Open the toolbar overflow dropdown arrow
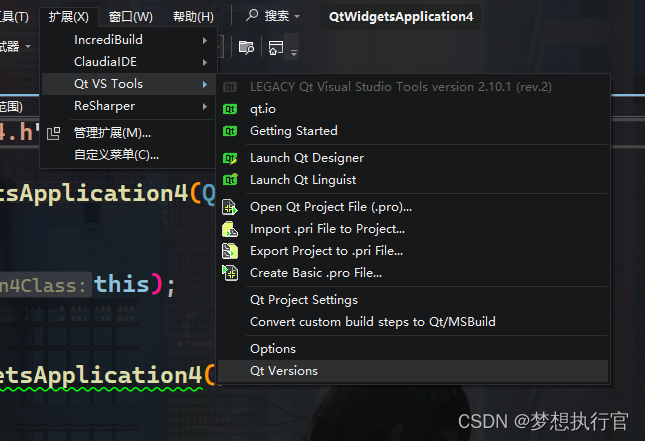The width and height of the screenshot is (645, 441). [x=294, y=52]
